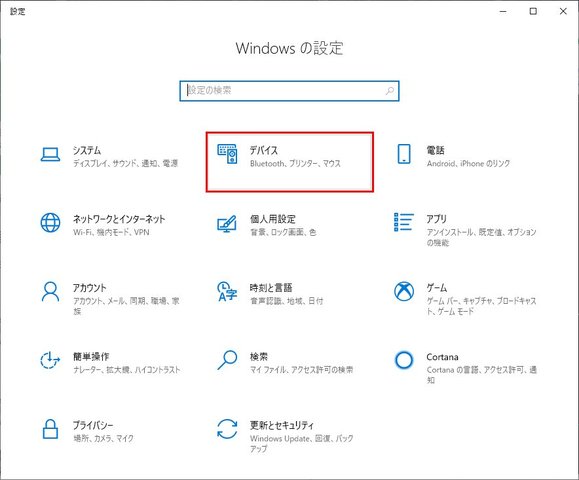This screenshot has height=480, width=579.
Task: Select アカウント title
Action: tap(89, 288)
